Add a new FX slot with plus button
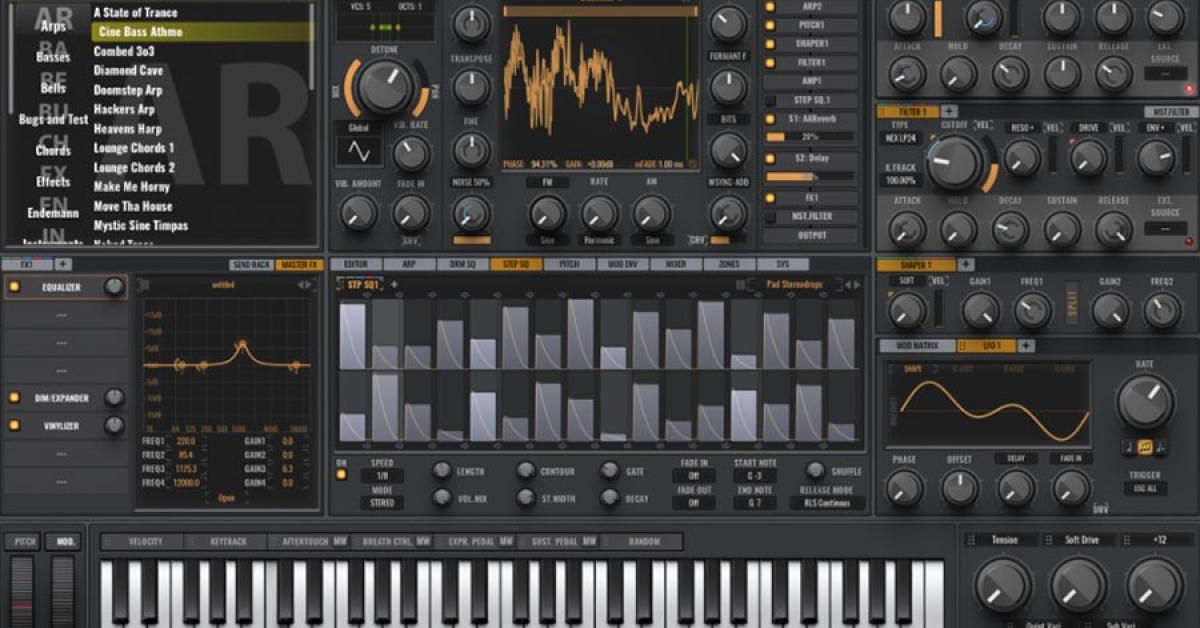Screen dimensions: 1200x628 (63, 264)
